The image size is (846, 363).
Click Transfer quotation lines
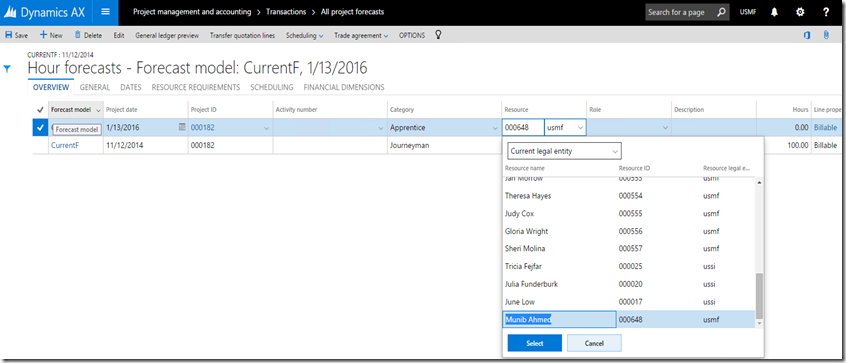tap(243, 36)
